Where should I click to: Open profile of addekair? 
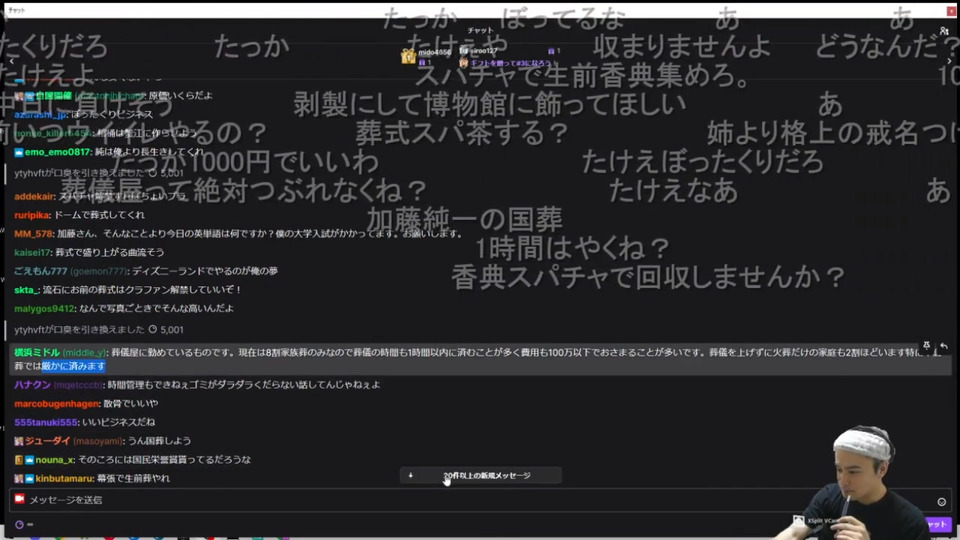34,197
